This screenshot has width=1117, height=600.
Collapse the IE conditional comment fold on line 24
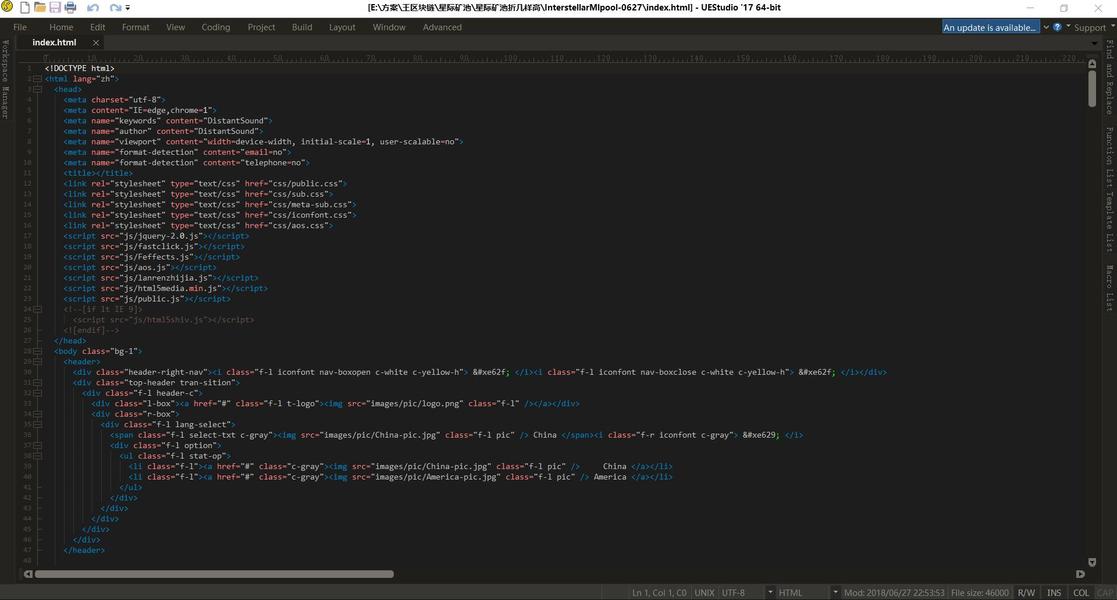point(38,309)
